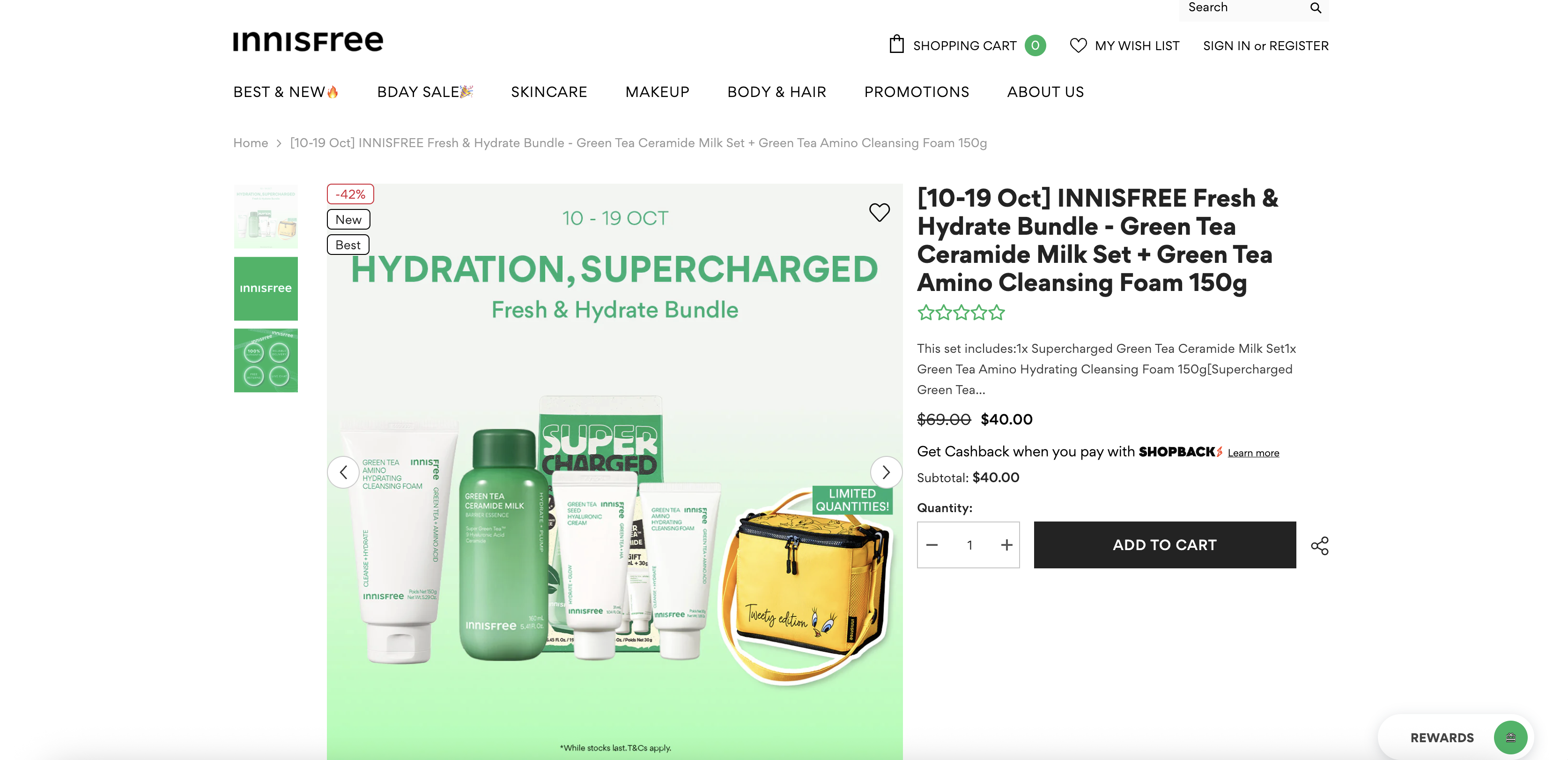
Task: Open the Rewards gift icon button
Action: click(x=1510, y=738)
